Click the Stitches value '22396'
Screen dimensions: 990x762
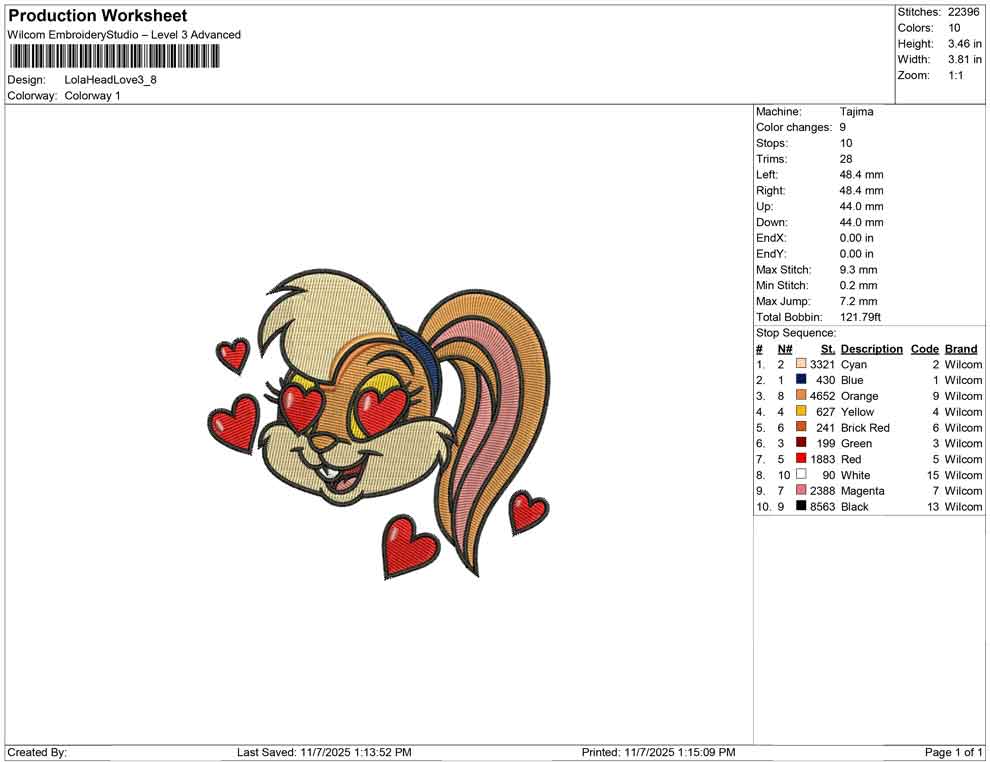963,12
